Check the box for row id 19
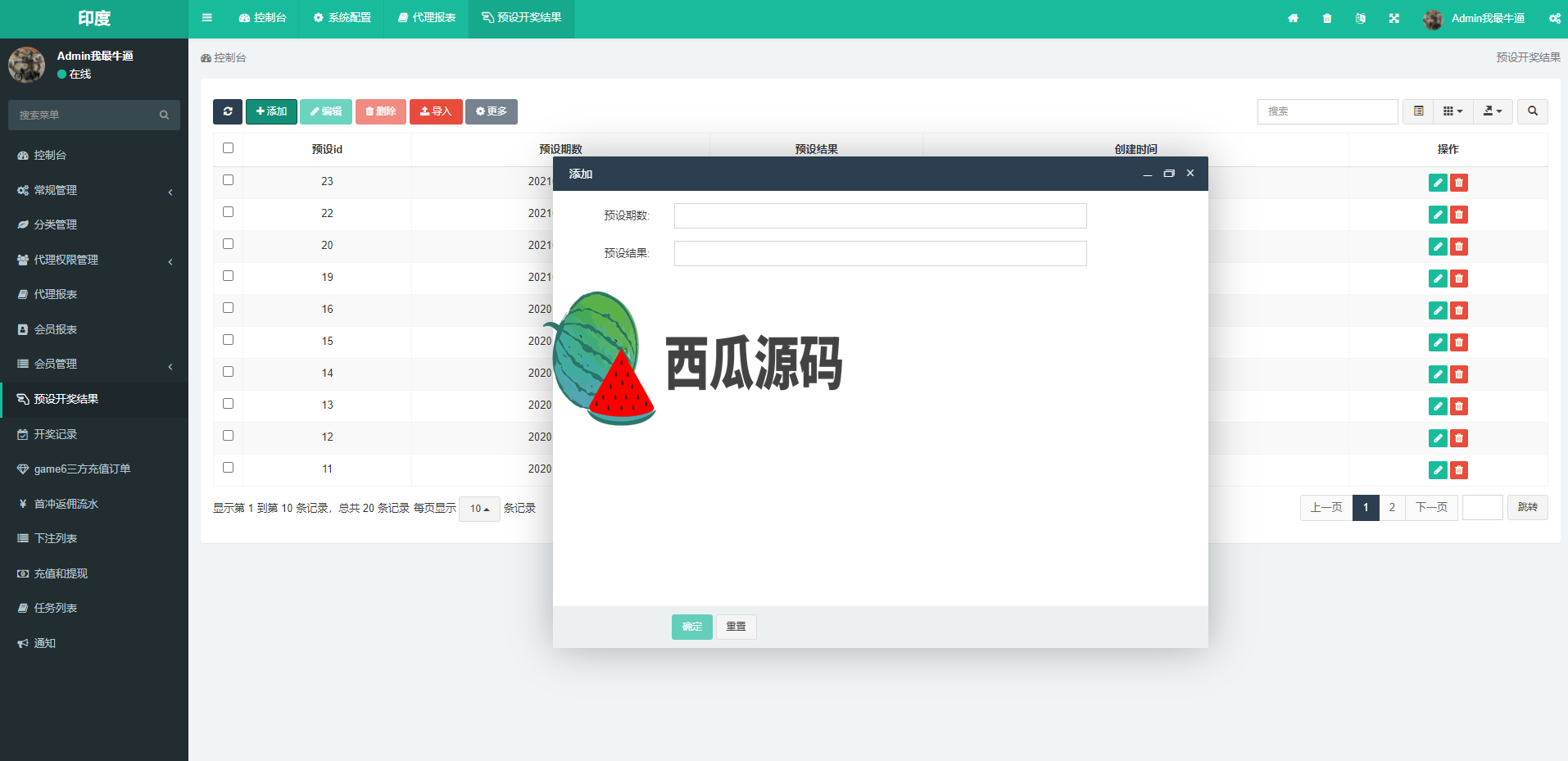The width and height of the screenshot is (1568, 761). [x=228, y=276]
